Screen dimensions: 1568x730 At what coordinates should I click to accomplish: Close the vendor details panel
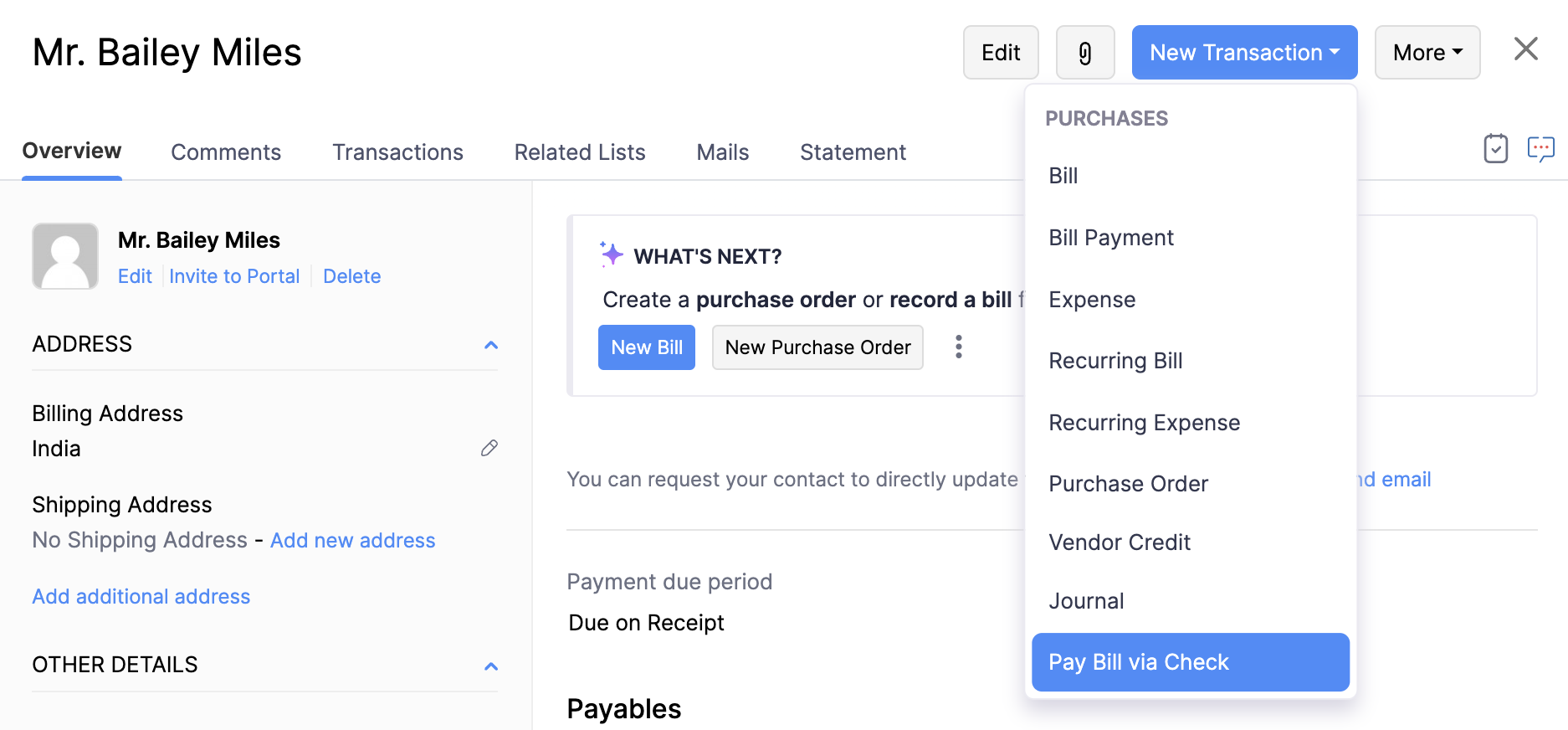click(1525, 49)
